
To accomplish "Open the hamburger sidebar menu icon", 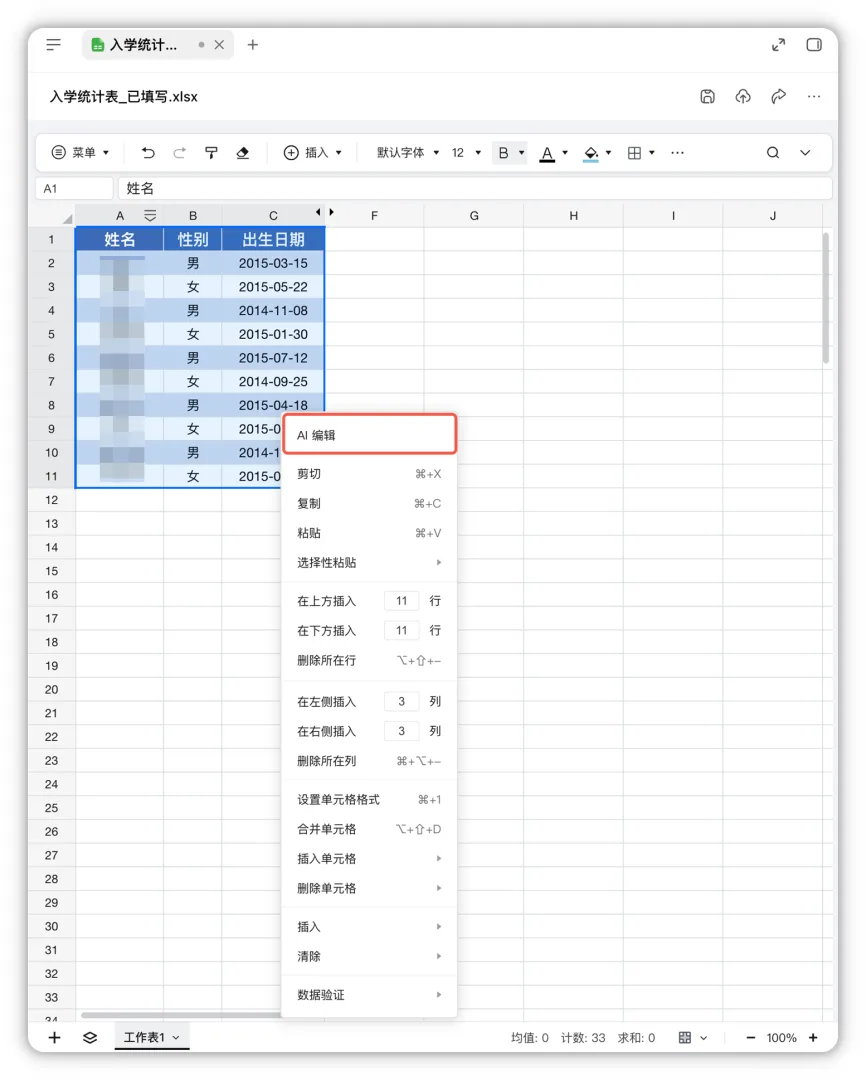I will pos(54,45).
